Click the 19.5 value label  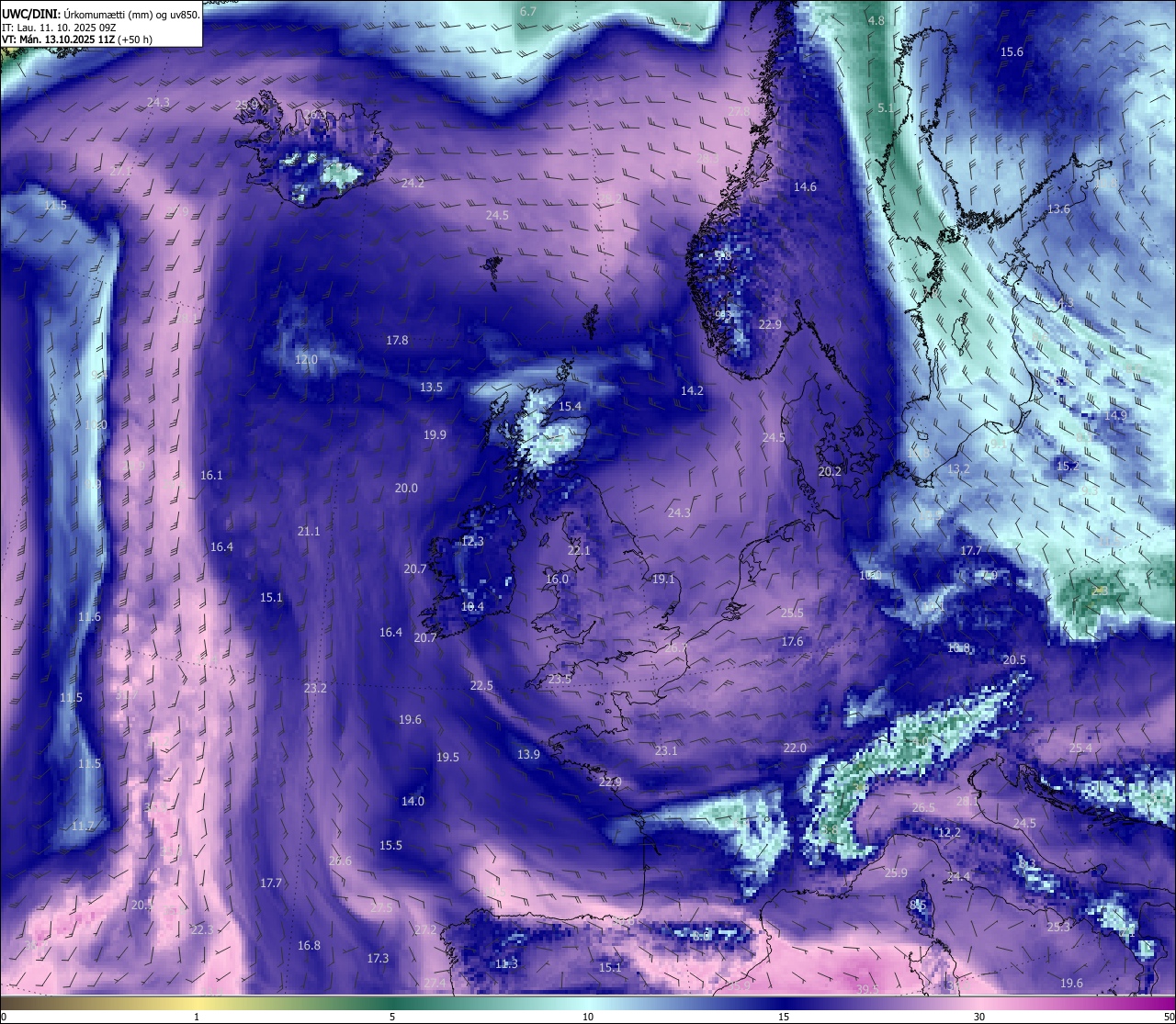tap(447, 757)
